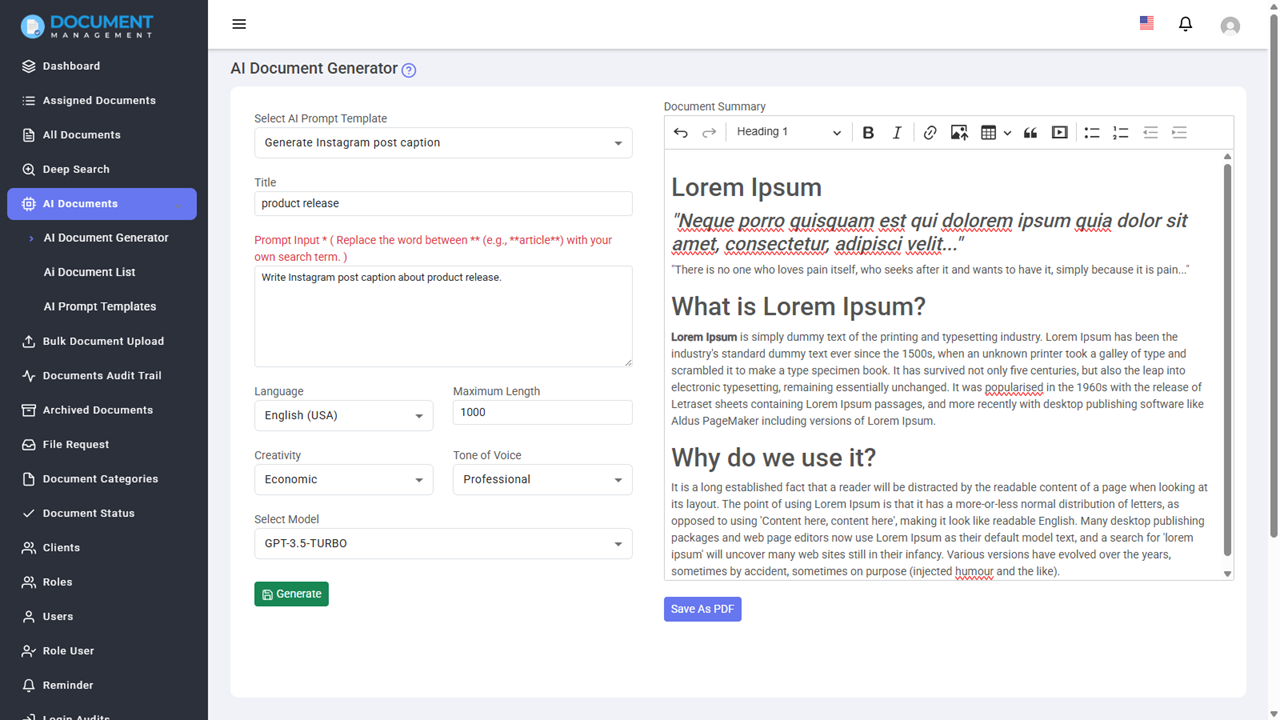The height and width of the screenshot is (720, 1280).
Task: Click the Maximum Length input field
Action: coord(542,412)
